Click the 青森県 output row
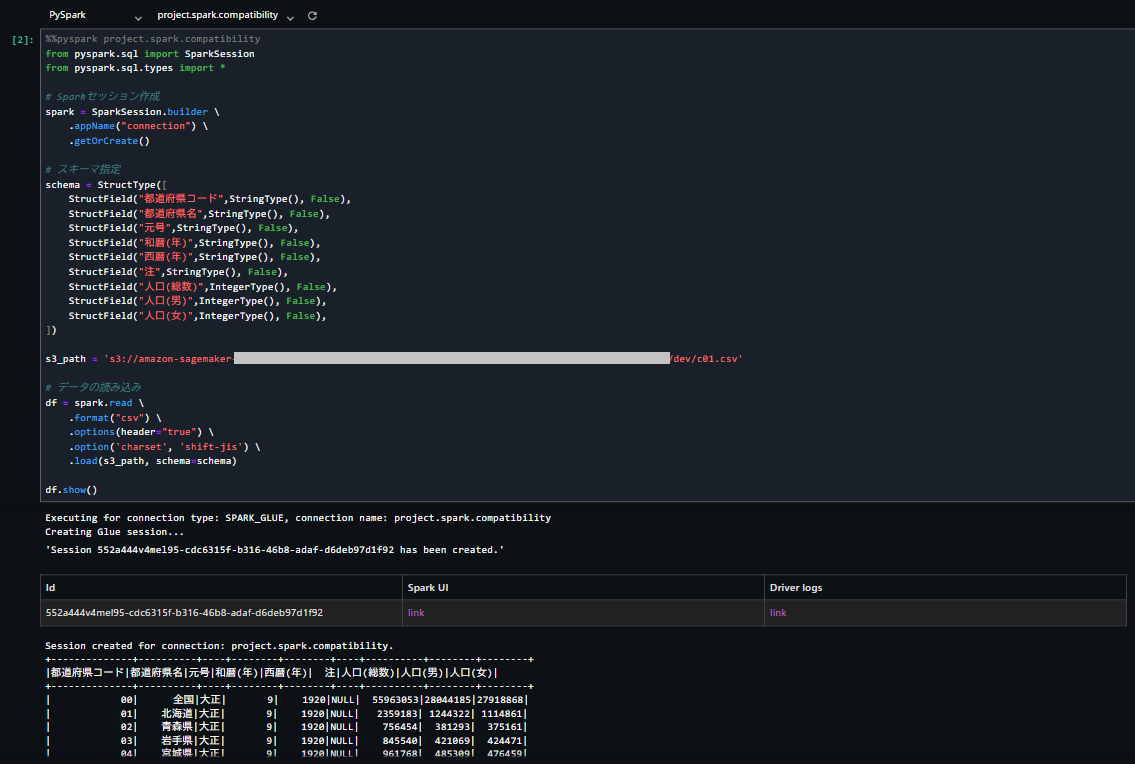 coord(287,726)
